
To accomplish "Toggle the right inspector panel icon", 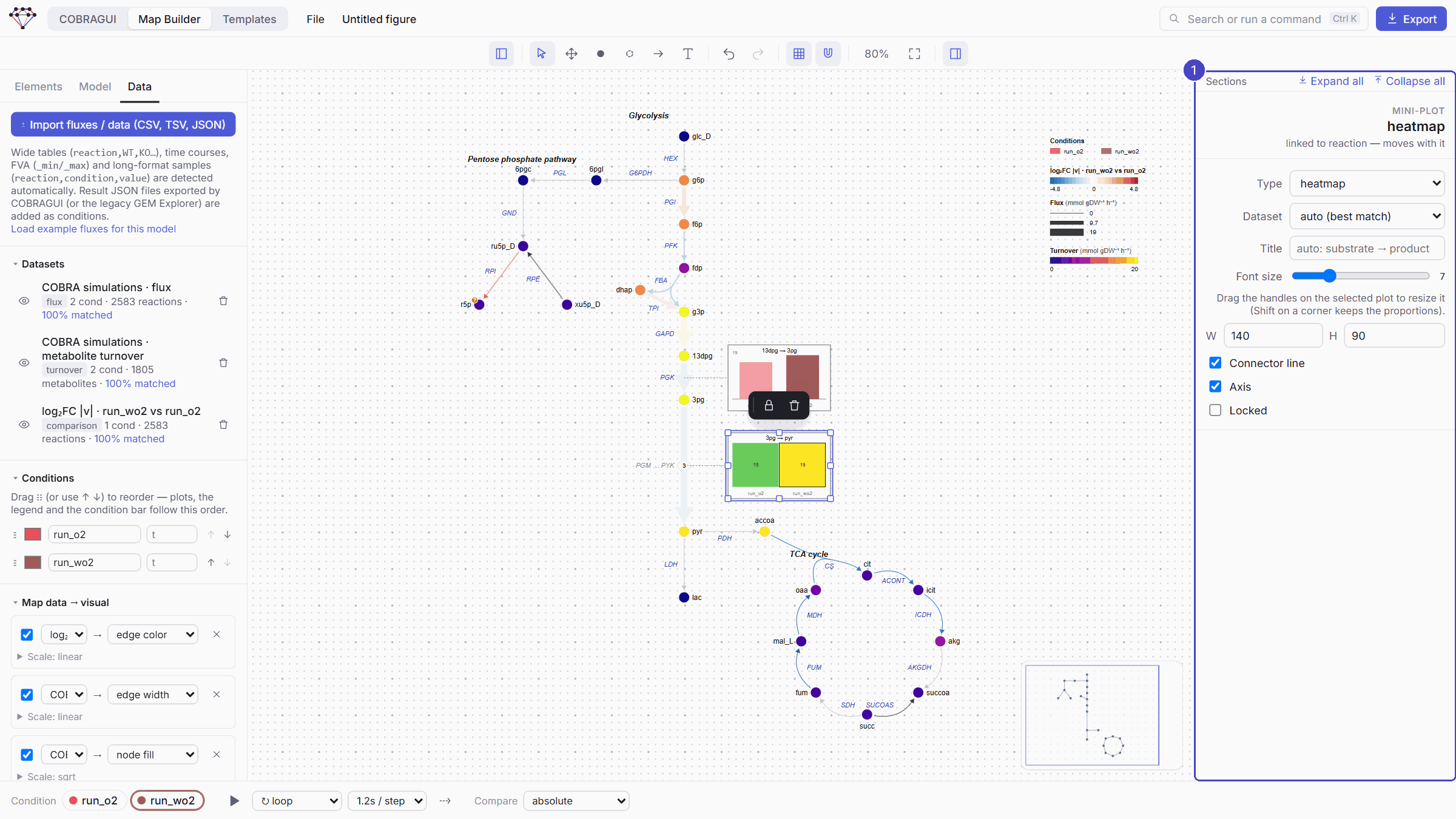I will (x=955, y=54).
